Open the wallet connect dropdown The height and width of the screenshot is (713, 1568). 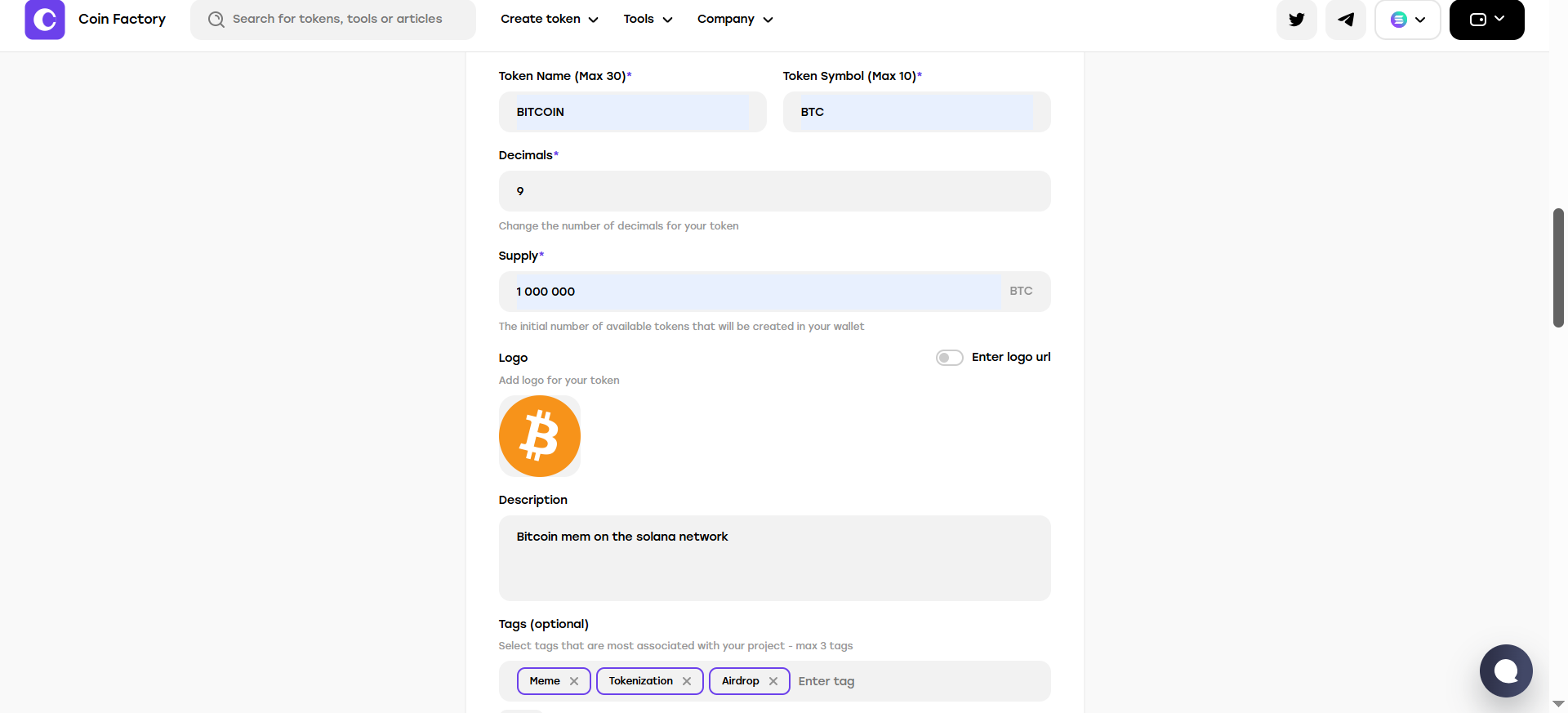[x=1487, y=20]
